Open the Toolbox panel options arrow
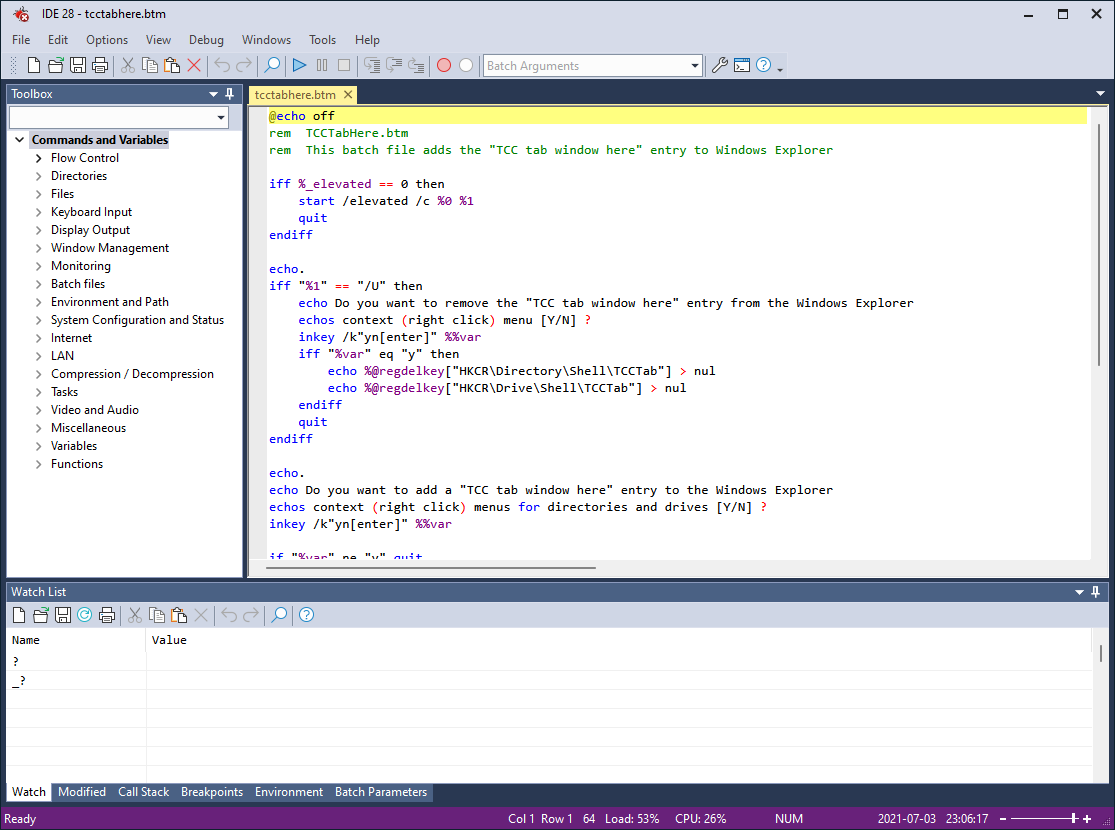 click(213, 94)
